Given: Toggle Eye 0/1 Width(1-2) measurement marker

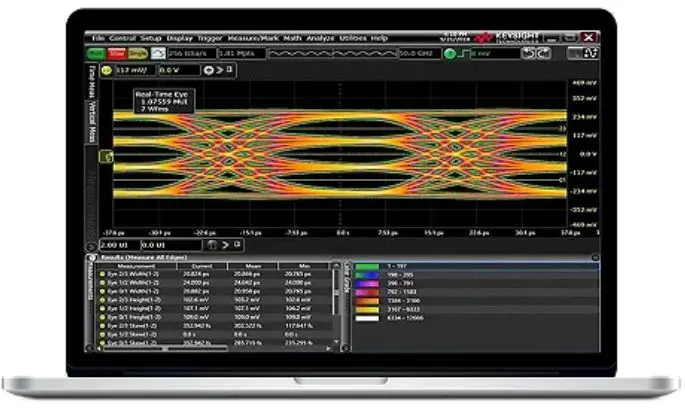Looking at the screenshot, I should [102, 291].
